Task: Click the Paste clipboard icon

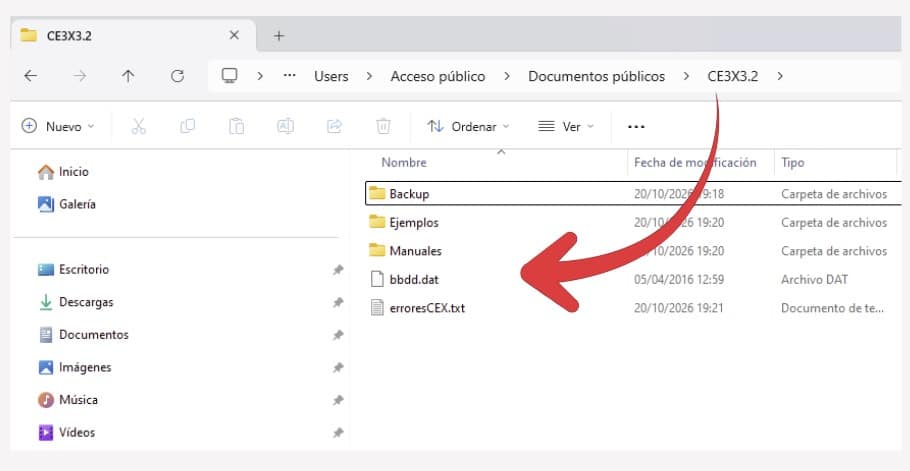Action: [236, 126]
